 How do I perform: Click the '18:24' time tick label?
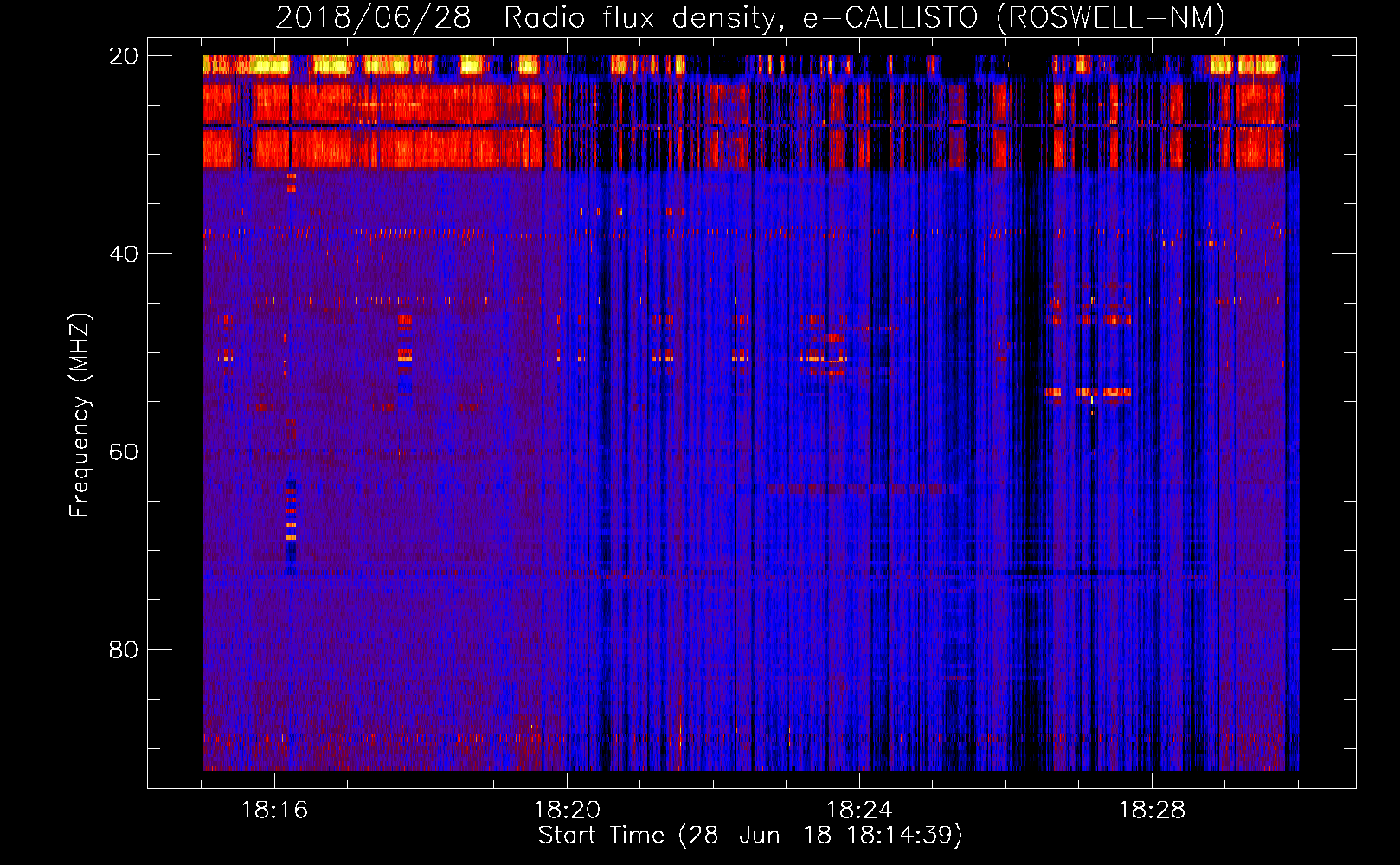(x=859, y=811)
